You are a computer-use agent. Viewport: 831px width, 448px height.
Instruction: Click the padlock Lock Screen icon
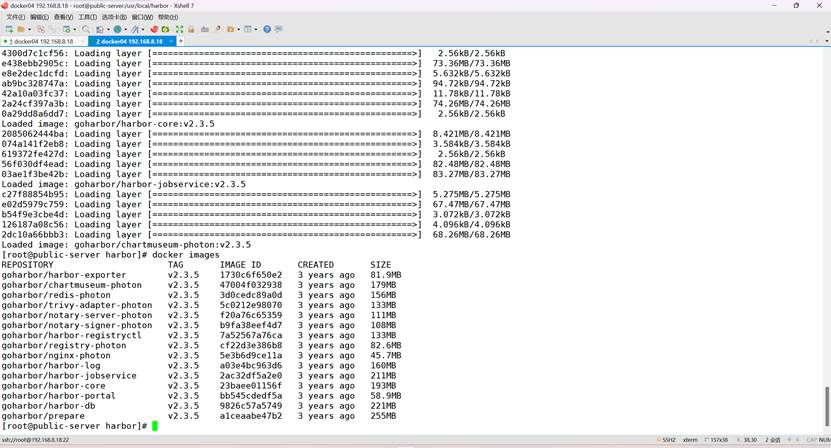click(191, 29)
